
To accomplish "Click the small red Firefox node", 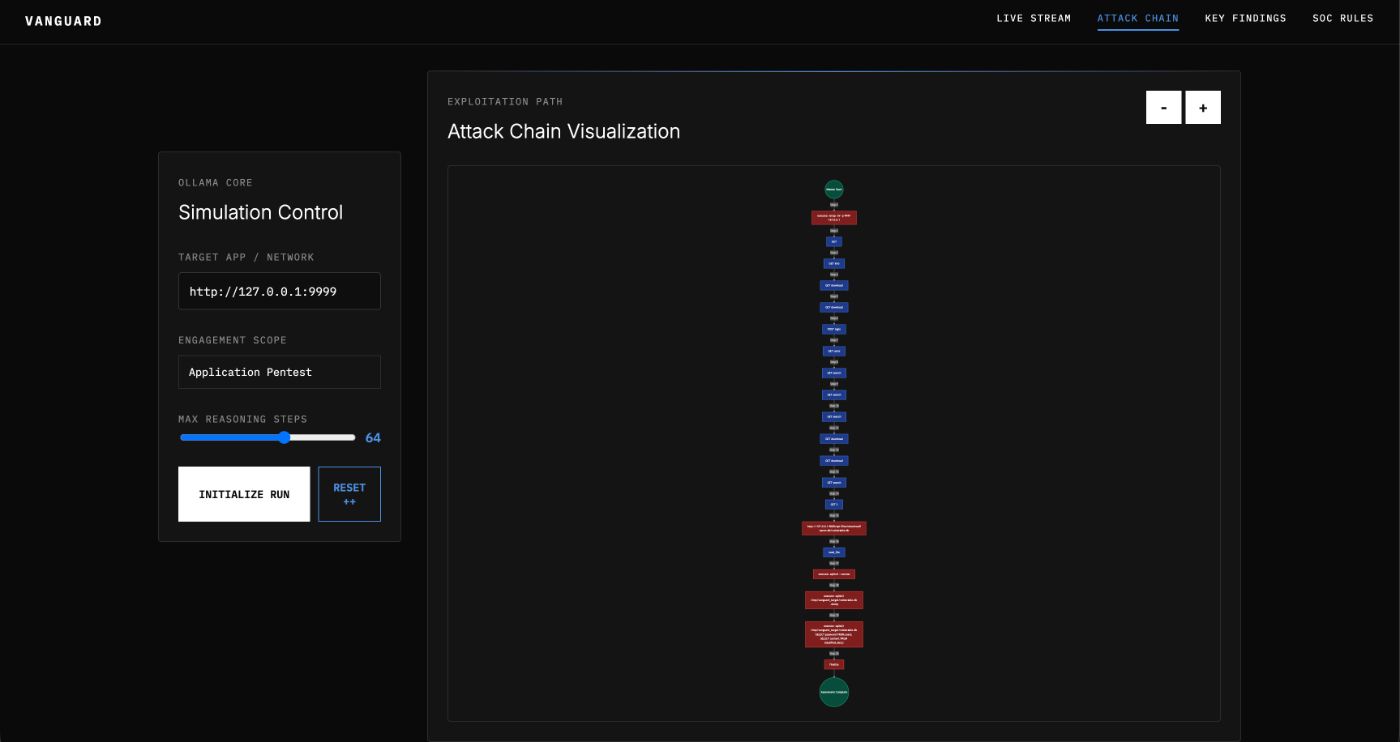I will (x=834, y=663).
